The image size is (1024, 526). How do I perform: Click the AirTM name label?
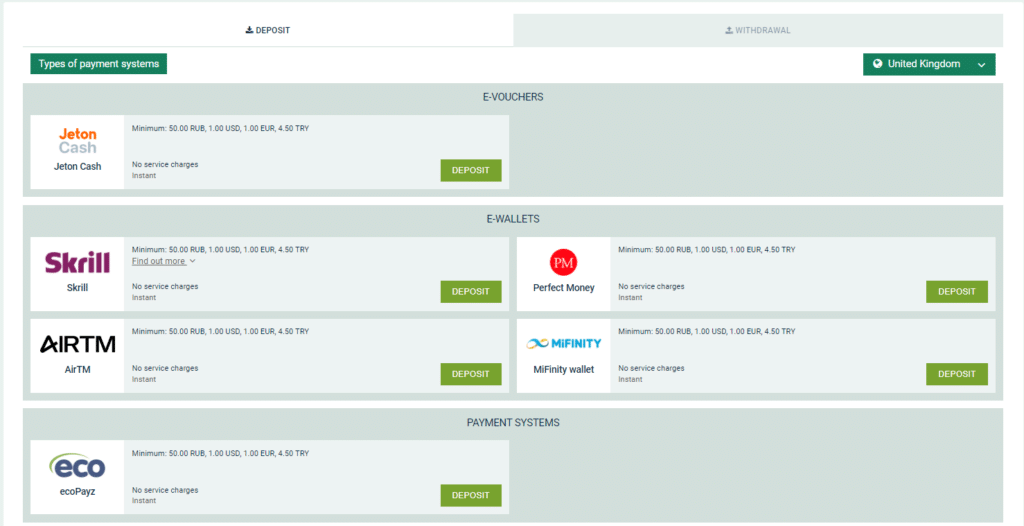pyautogui.click(x=78, y=369)
